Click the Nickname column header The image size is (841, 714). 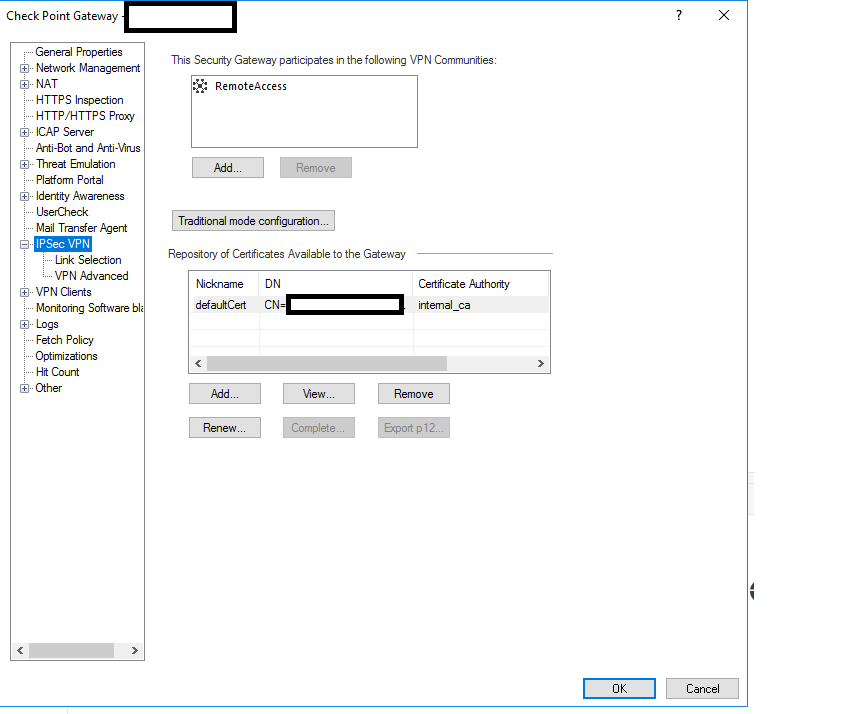[224, 284]
